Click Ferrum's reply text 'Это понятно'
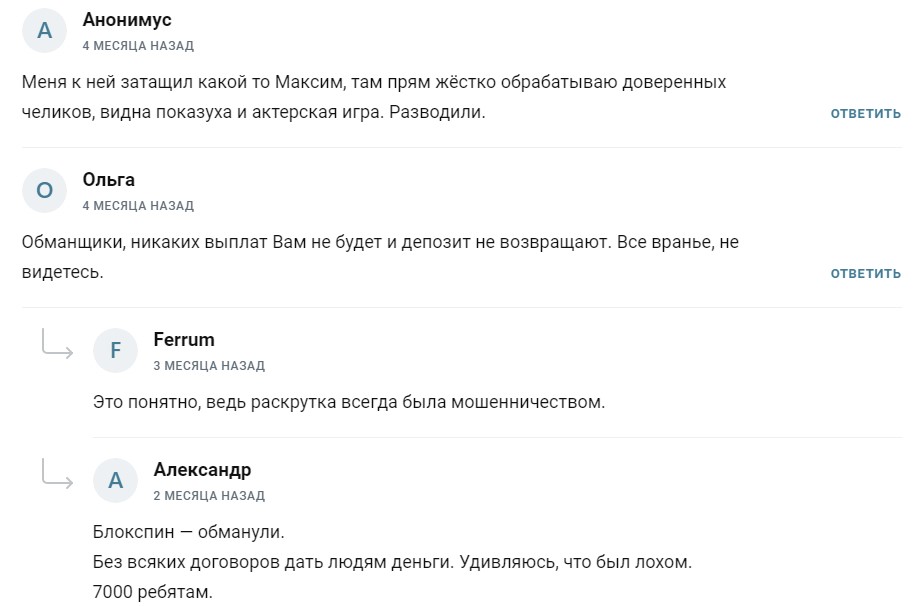 tap(349, 403)
